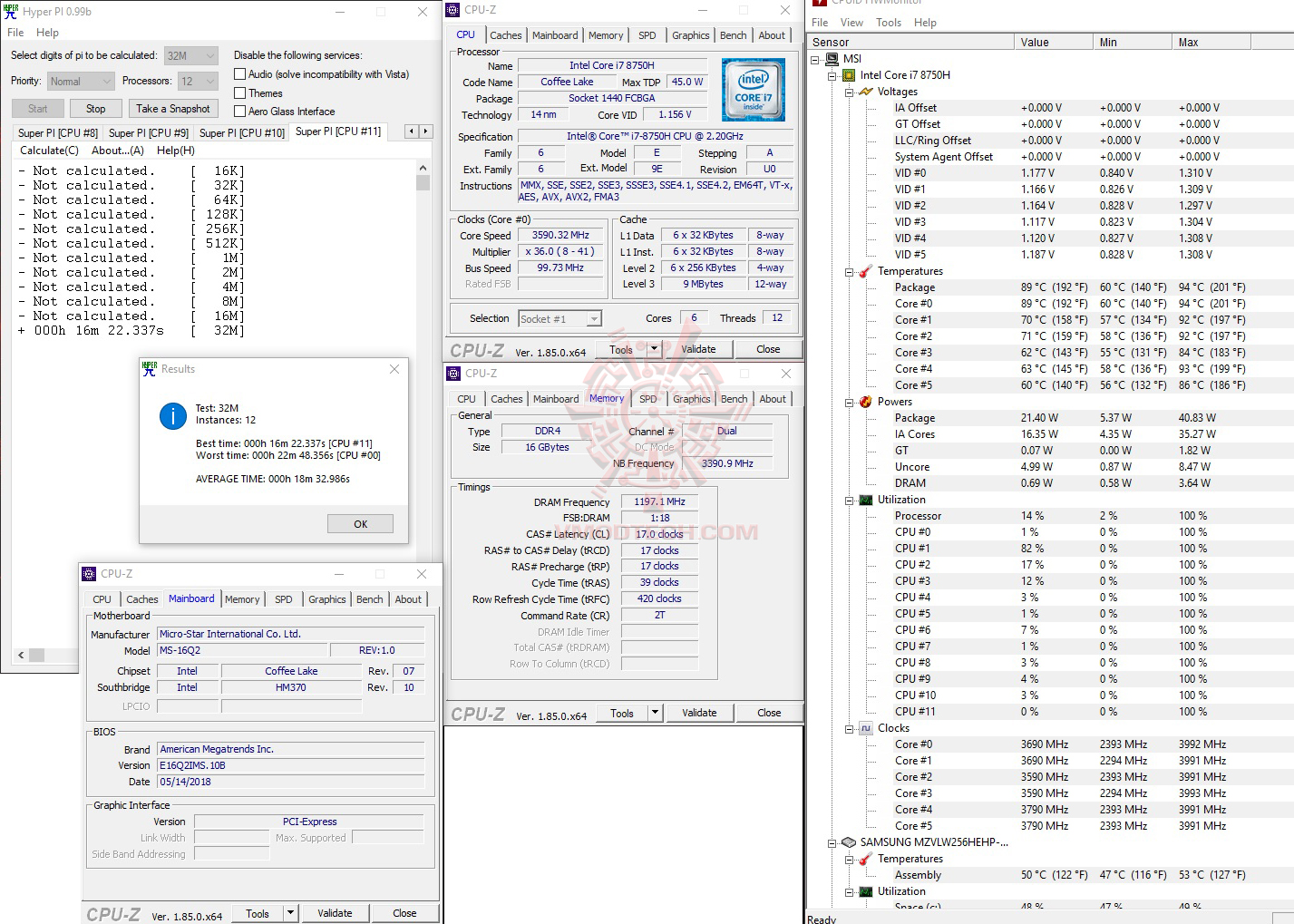Collapse the Voltages tree section
Image resolution: width=1294 pixels, height=924 pixels.
click(x=850, y=92)
